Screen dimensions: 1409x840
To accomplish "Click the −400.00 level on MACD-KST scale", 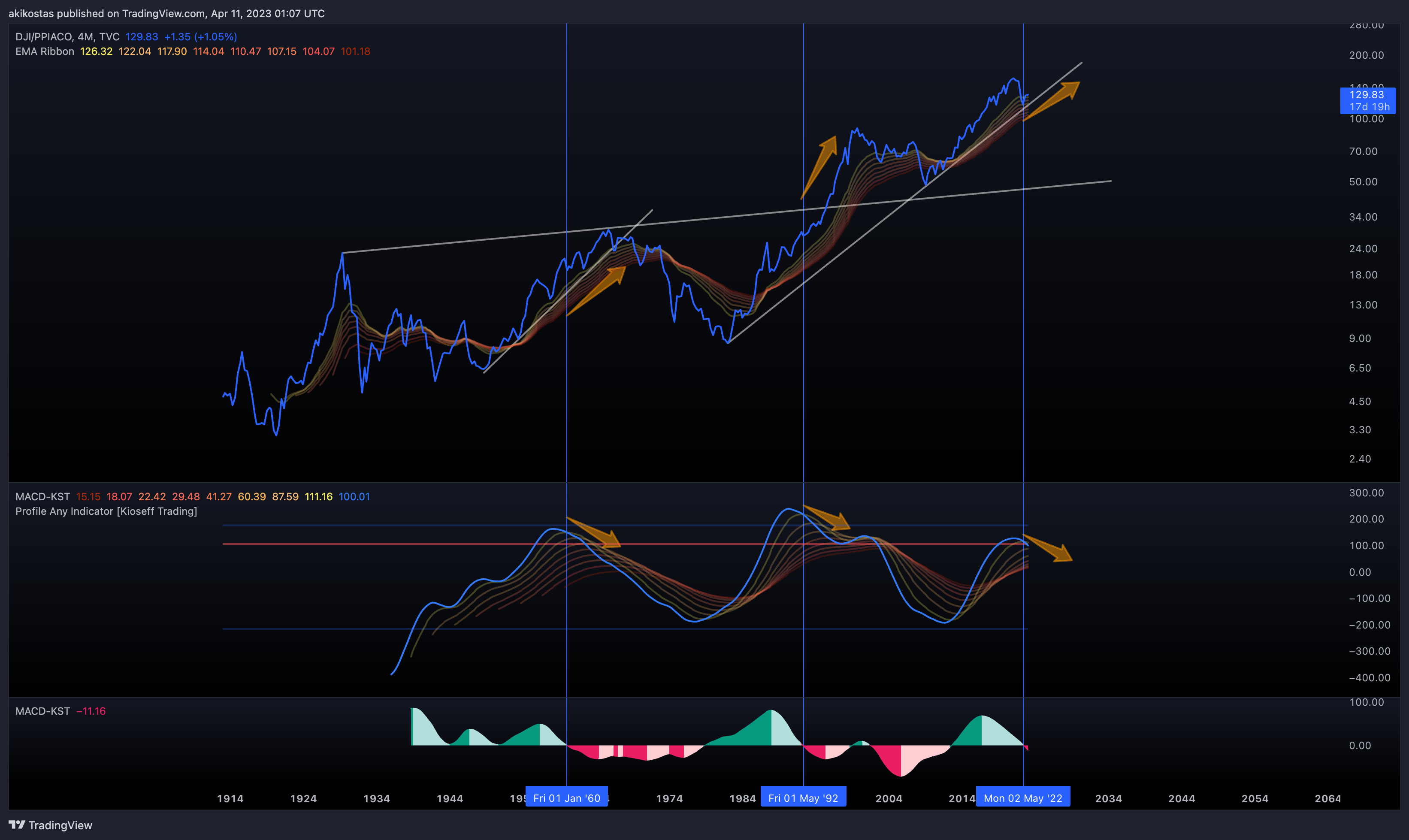I will tap(1370, 678).
